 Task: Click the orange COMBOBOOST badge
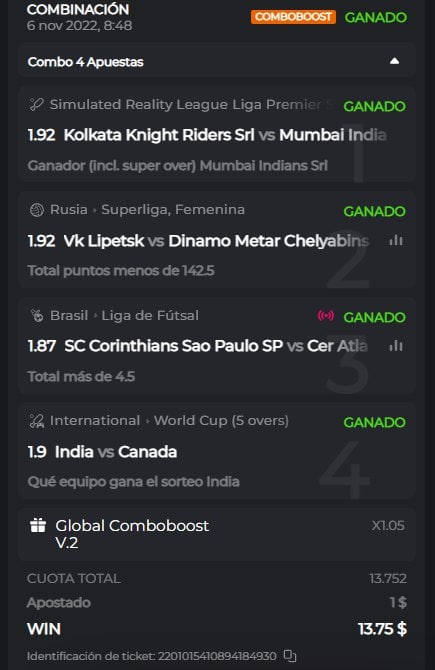[x=293, y=17]
